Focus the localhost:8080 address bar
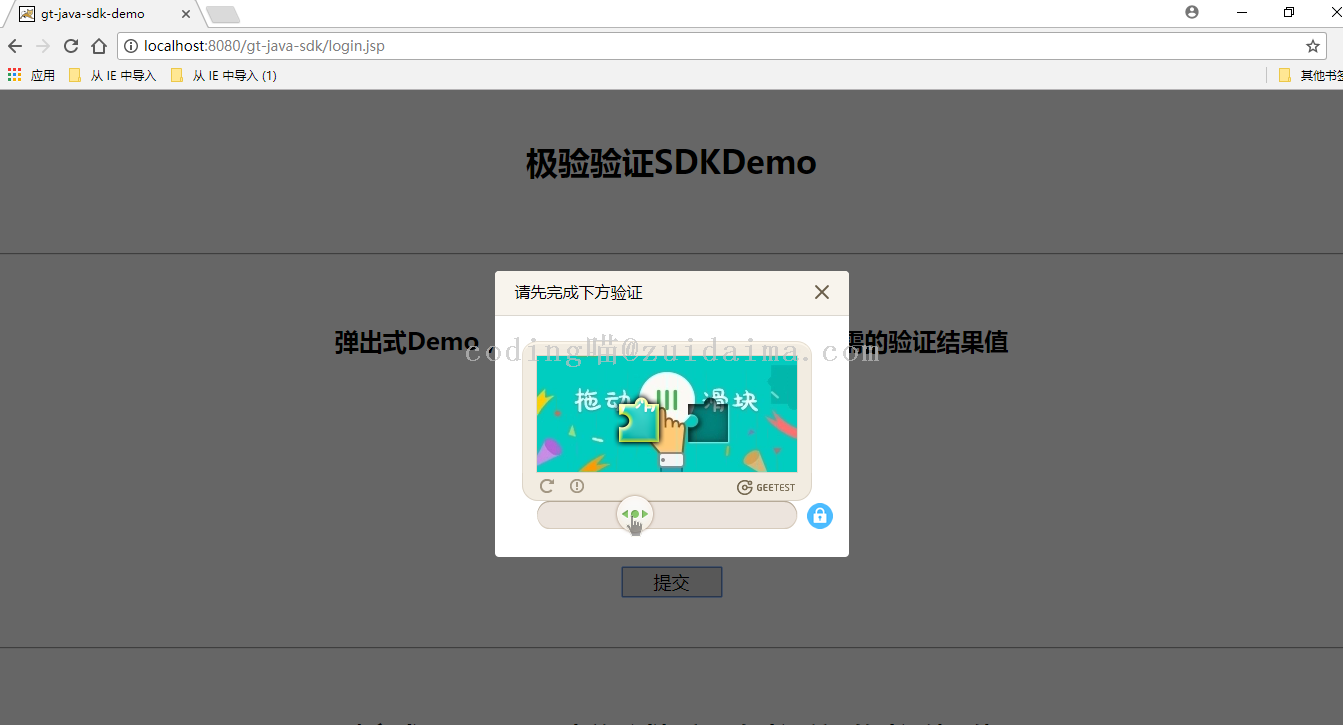The image size is (1343, 725). pyautogui.click(x=722, y=46)
